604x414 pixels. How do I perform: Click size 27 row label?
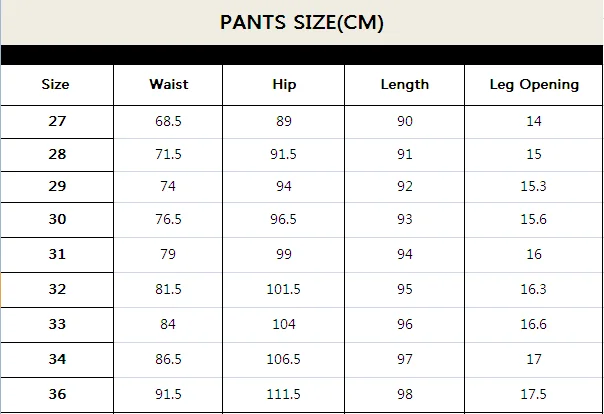(57, 121)
